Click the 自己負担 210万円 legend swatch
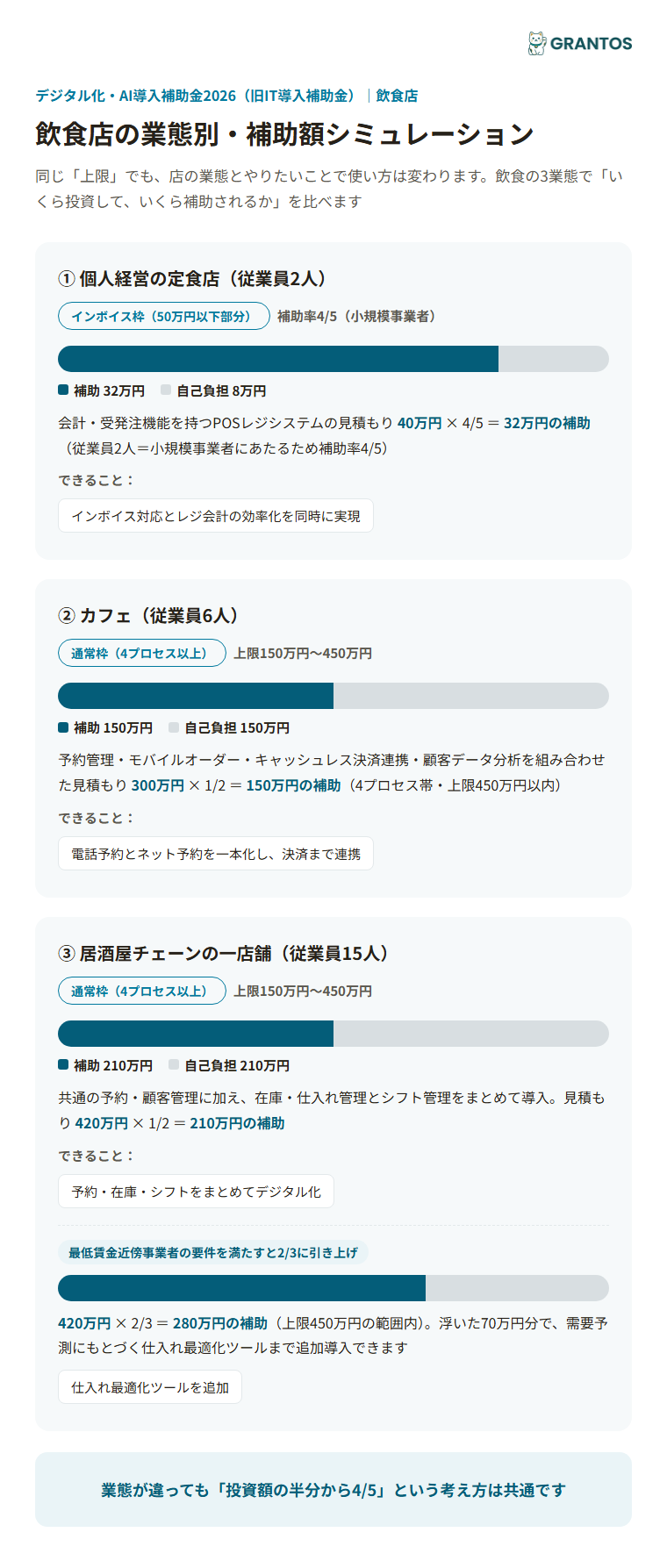Screen dimensions: 667x1568 174,1064
